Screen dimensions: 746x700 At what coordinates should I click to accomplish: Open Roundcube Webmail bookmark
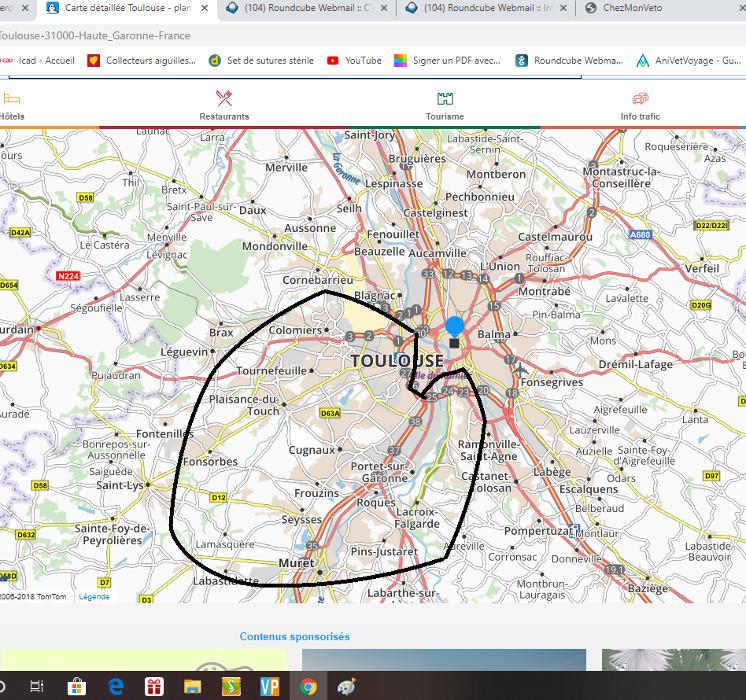tap(569, 60)
